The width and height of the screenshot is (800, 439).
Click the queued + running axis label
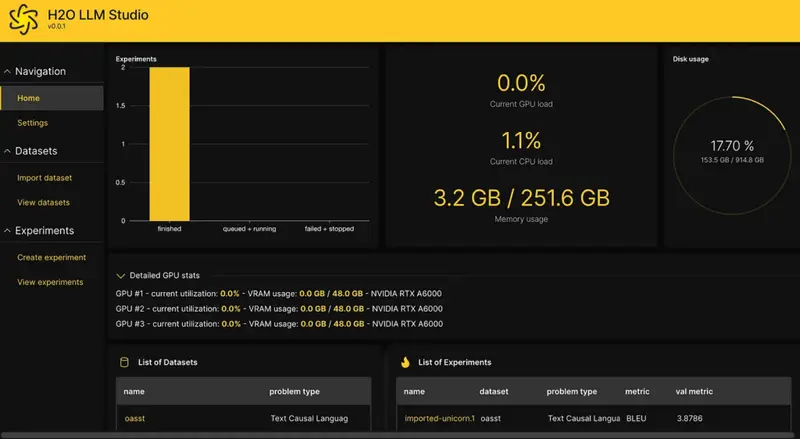tap(249, 229)
